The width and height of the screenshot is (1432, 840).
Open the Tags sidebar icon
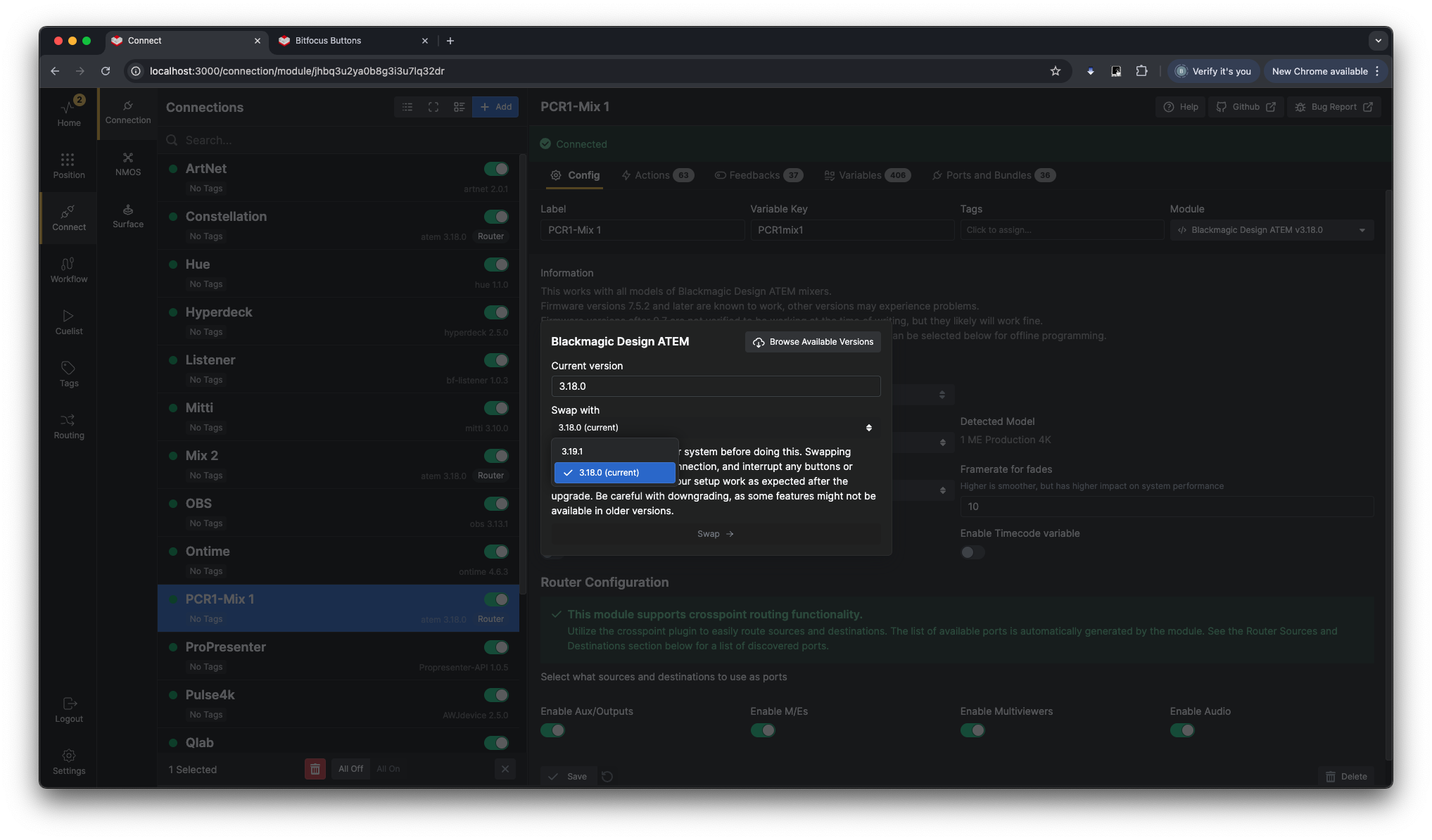tap(69, 374)
